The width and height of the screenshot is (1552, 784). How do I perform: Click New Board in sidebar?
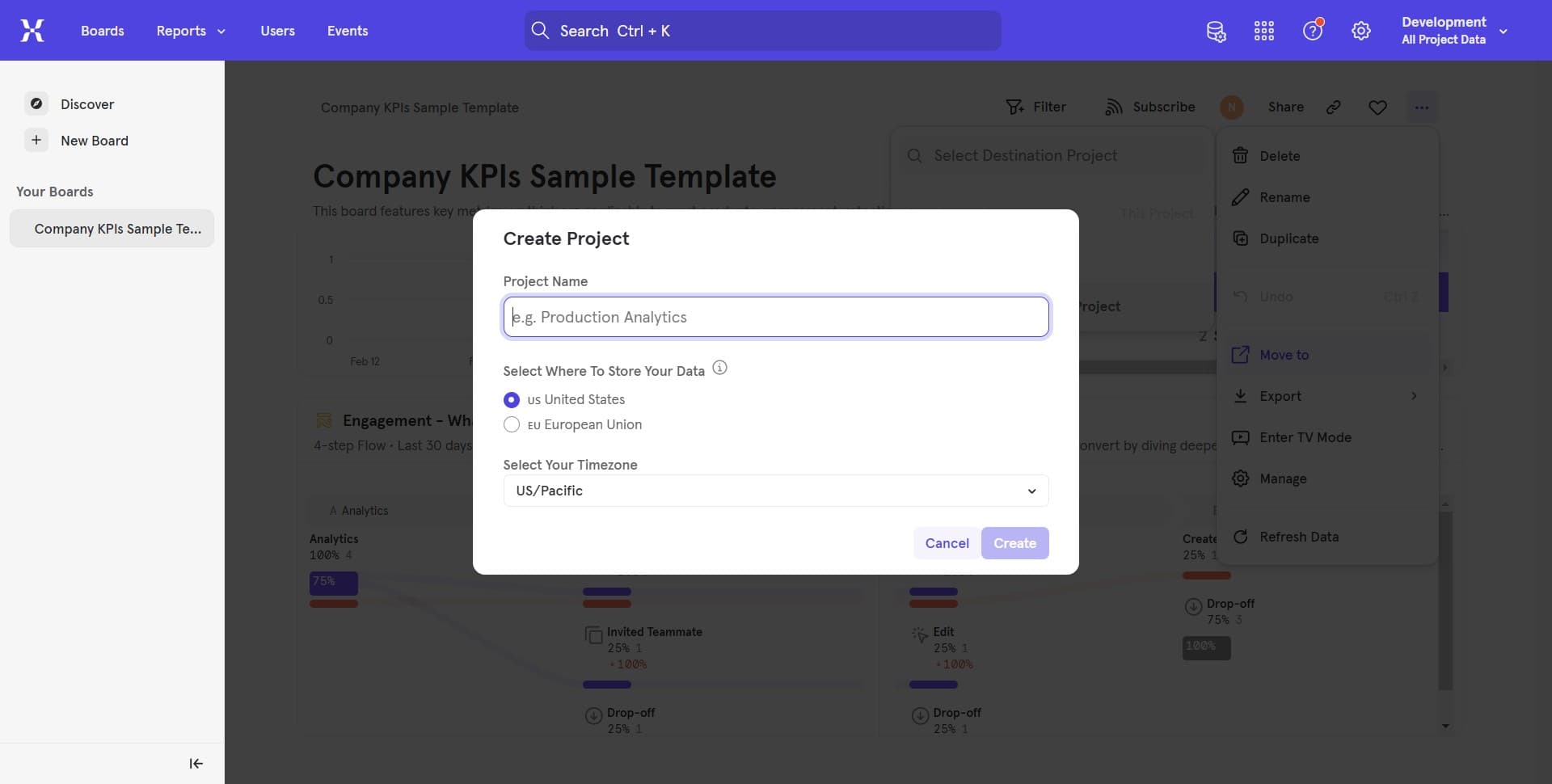(95, 140)
